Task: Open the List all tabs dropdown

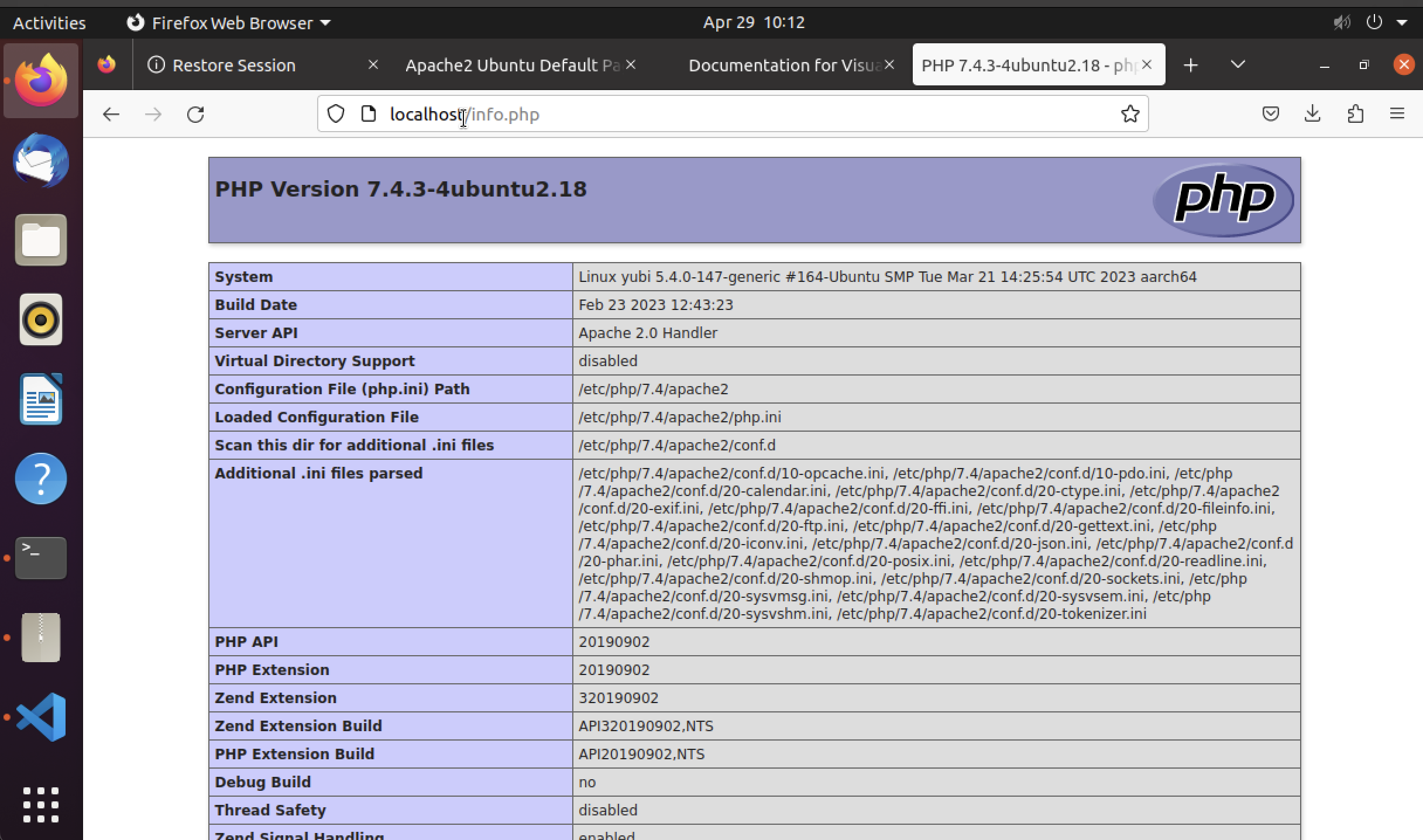Action: click(1238, 64)
